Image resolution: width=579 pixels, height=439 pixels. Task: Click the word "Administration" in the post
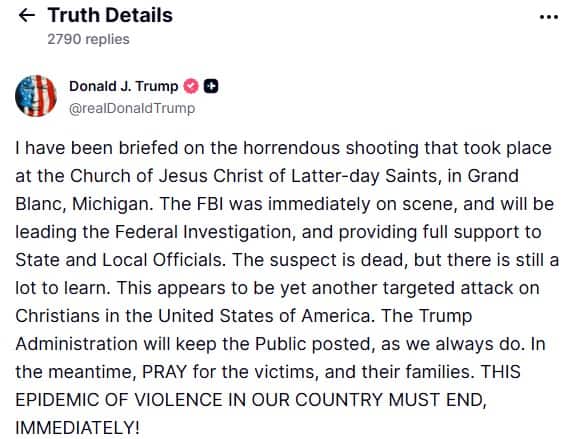pos(76,344)
